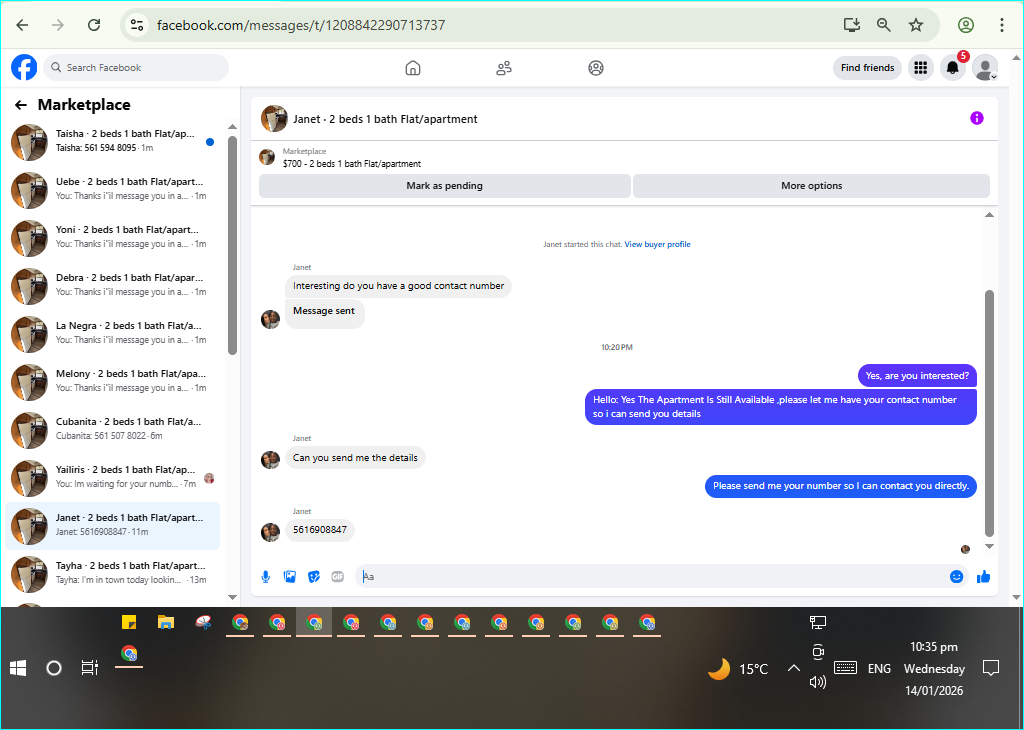The height and width of the screenshot is (730, 1024).
Task: Open Windows Start menu
Action: point(18,668)
